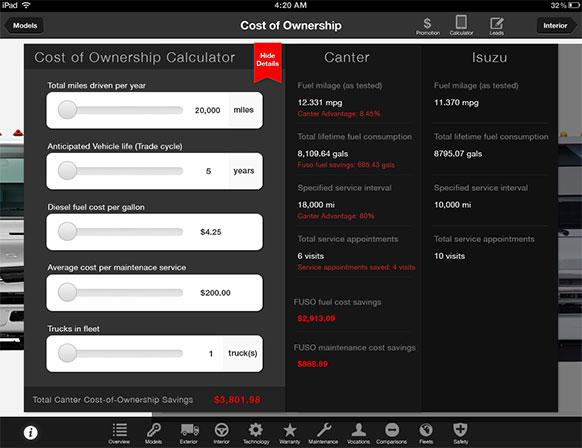Open the Interior steering wheel icon

[x=221, y=434]
